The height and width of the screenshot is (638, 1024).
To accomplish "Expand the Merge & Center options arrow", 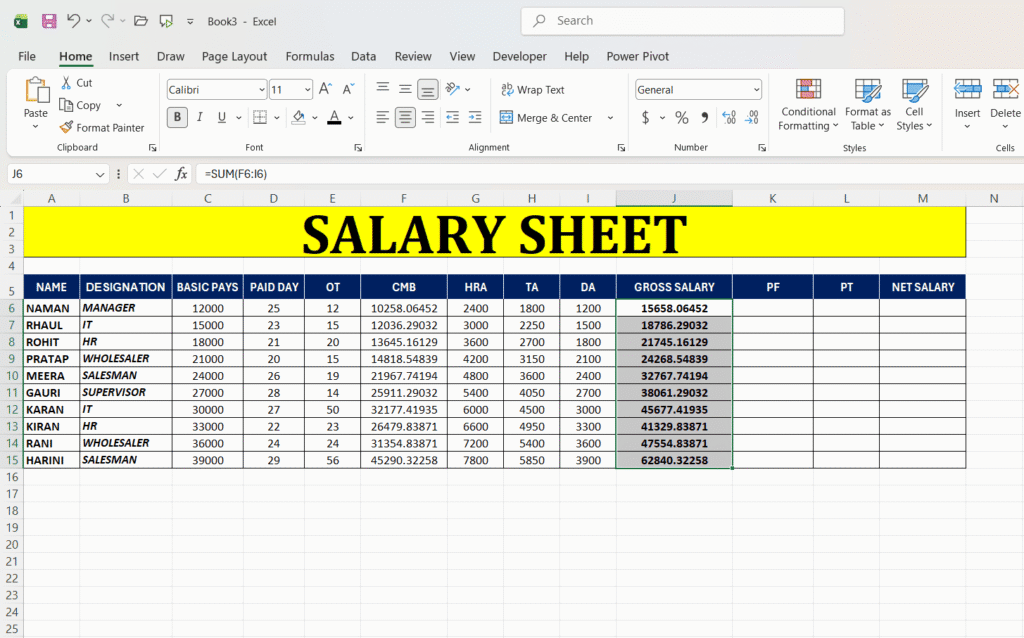I will click(611, 118).
